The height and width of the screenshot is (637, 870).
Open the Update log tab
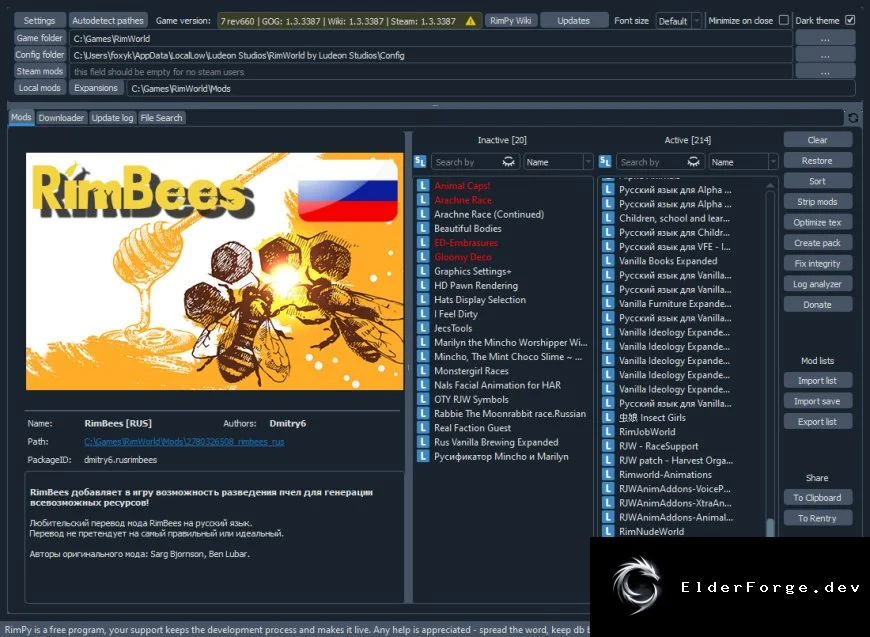tap(112, 118)
